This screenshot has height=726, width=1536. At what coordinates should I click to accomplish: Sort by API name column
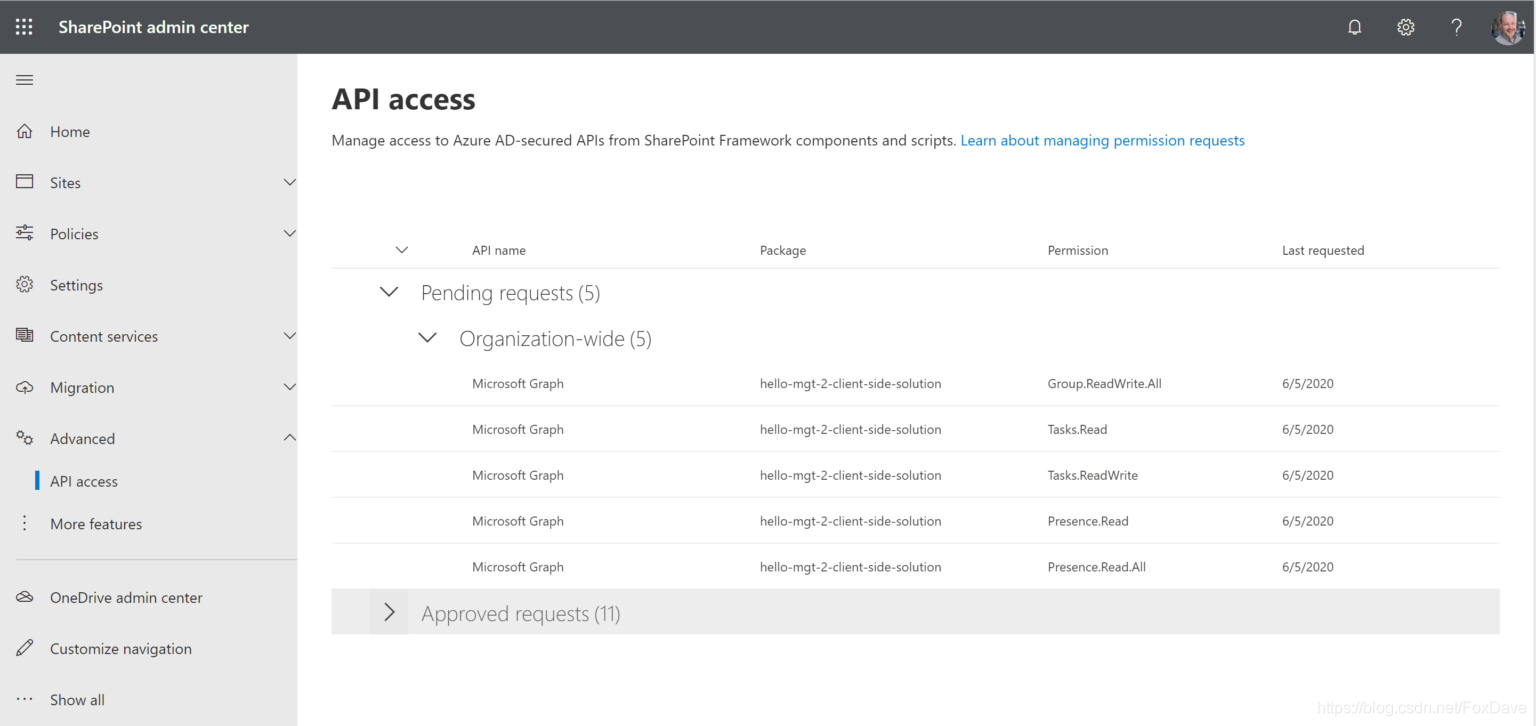(499, 250)
